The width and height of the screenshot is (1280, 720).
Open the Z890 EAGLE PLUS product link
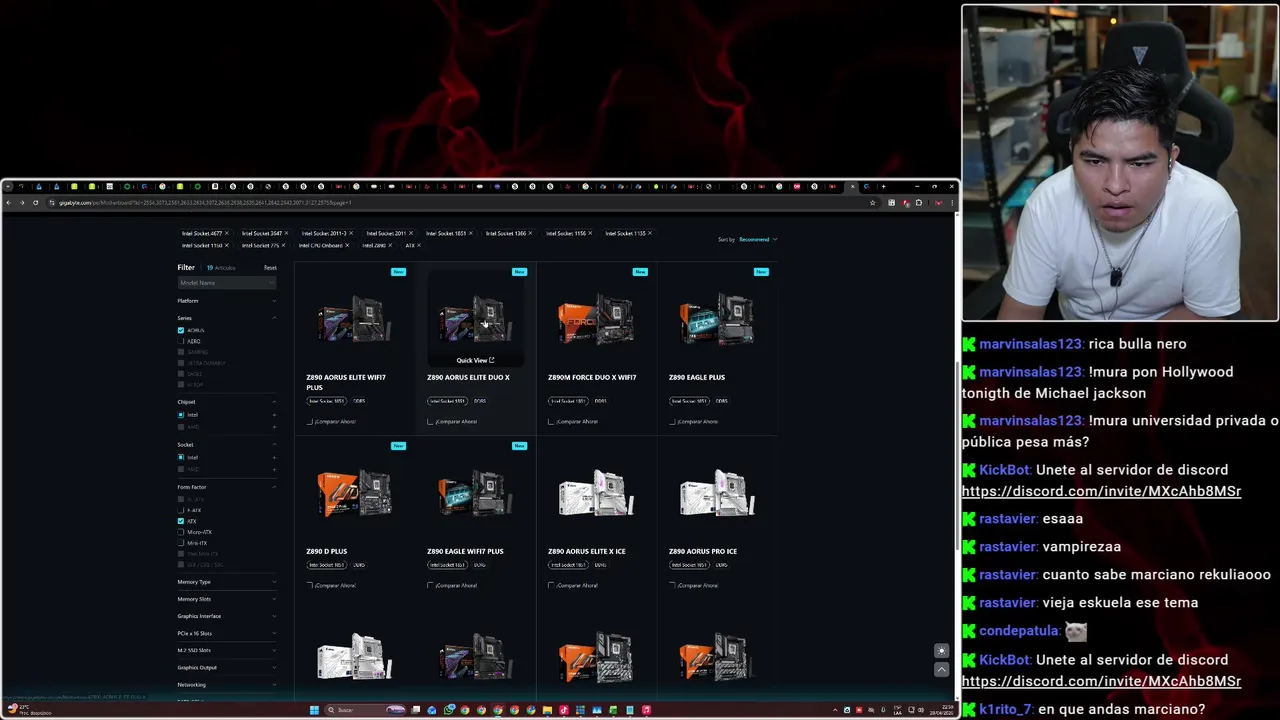coord(697,377)
